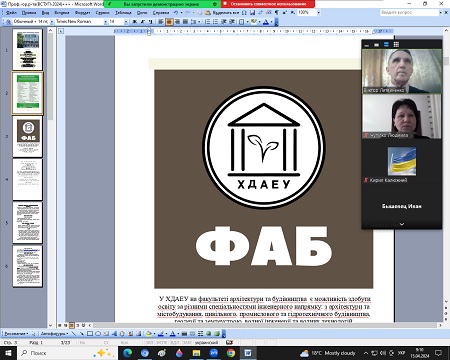Open font color dropdown arrow

(x=271, y=22)
